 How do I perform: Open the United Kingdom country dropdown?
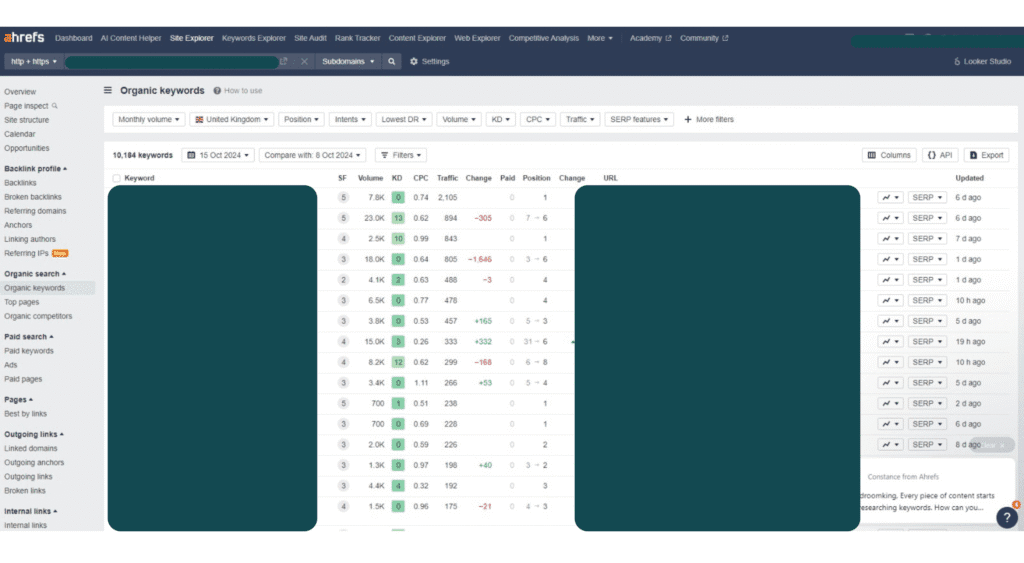[231, 119]
